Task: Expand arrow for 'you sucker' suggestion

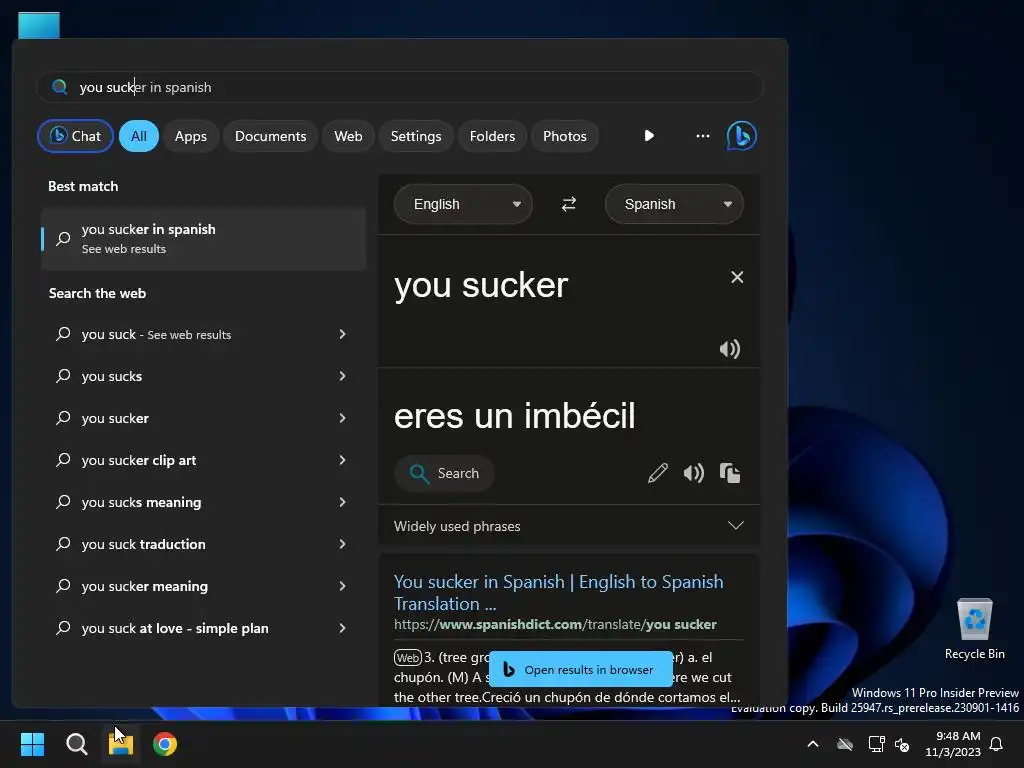Action: point(342,418)
